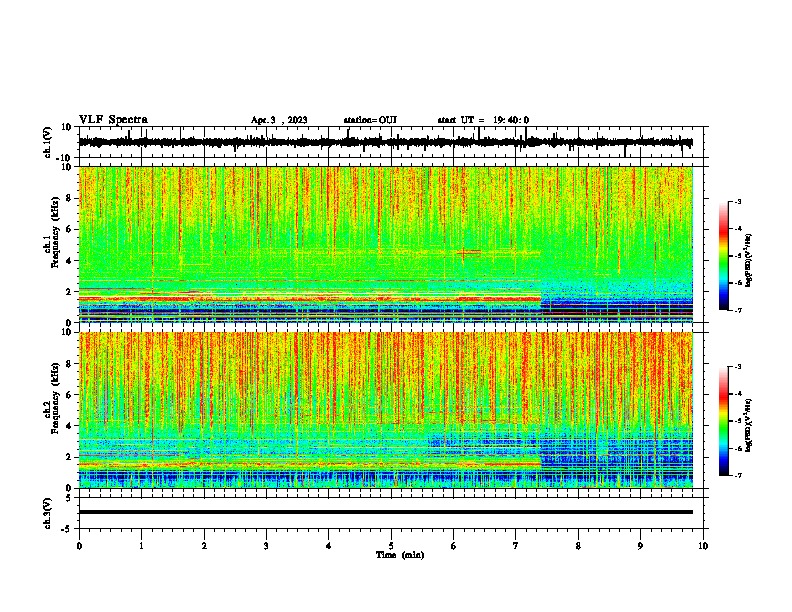Click the time axis tick label '0'
792x612 pixels.
[x=79, y=546]
